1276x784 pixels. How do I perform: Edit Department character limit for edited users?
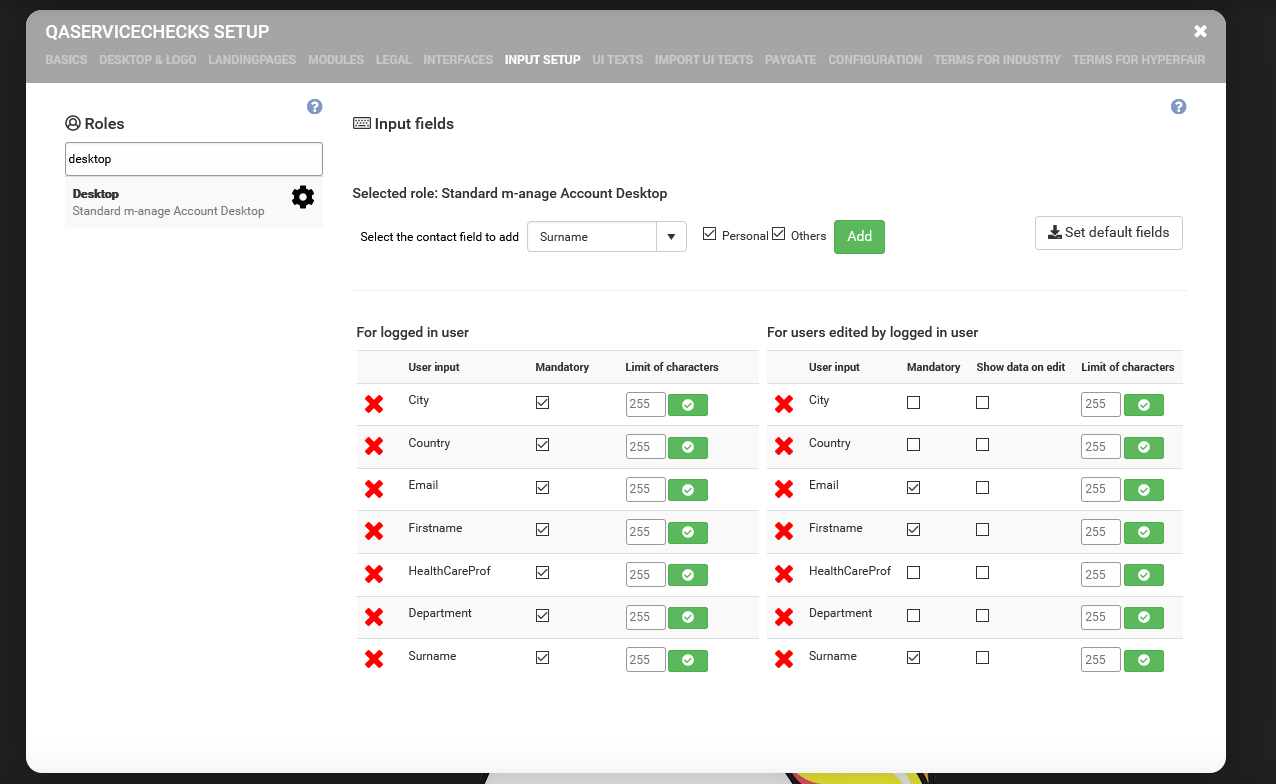pos(1101,617)
